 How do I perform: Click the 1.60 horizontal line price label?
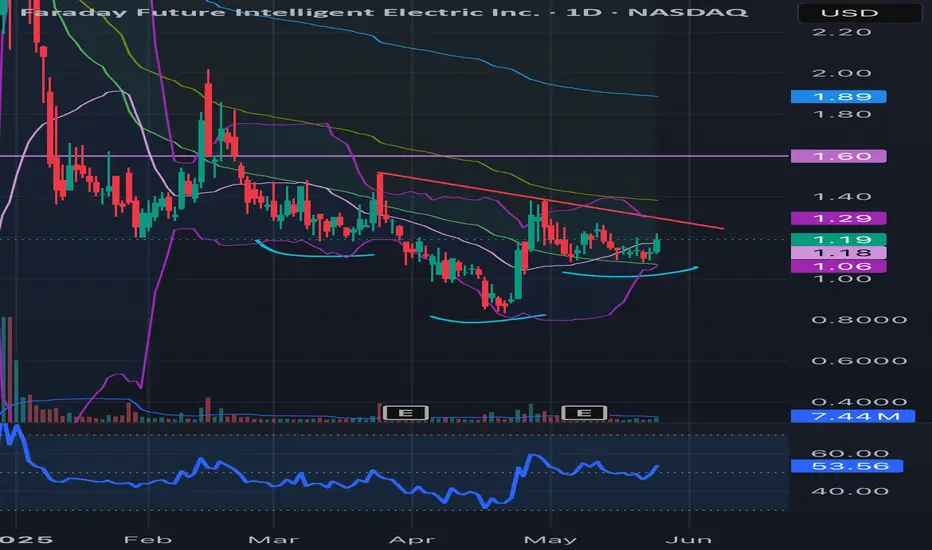point(838,156)
